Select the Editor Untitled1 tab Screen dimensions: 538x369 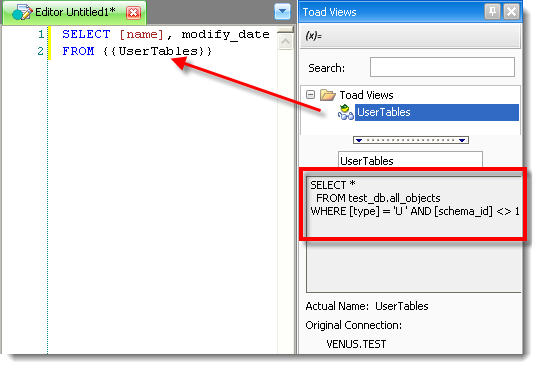pyautogui.click(x=74, y=13)
